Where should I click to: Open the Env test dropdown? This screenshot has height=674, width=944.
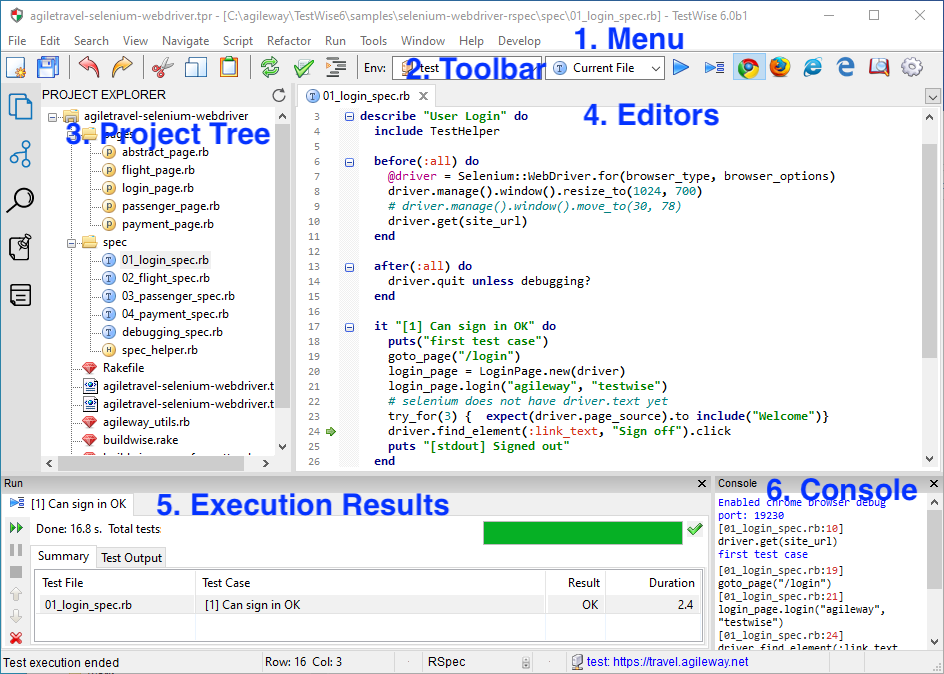coord(467,68)
